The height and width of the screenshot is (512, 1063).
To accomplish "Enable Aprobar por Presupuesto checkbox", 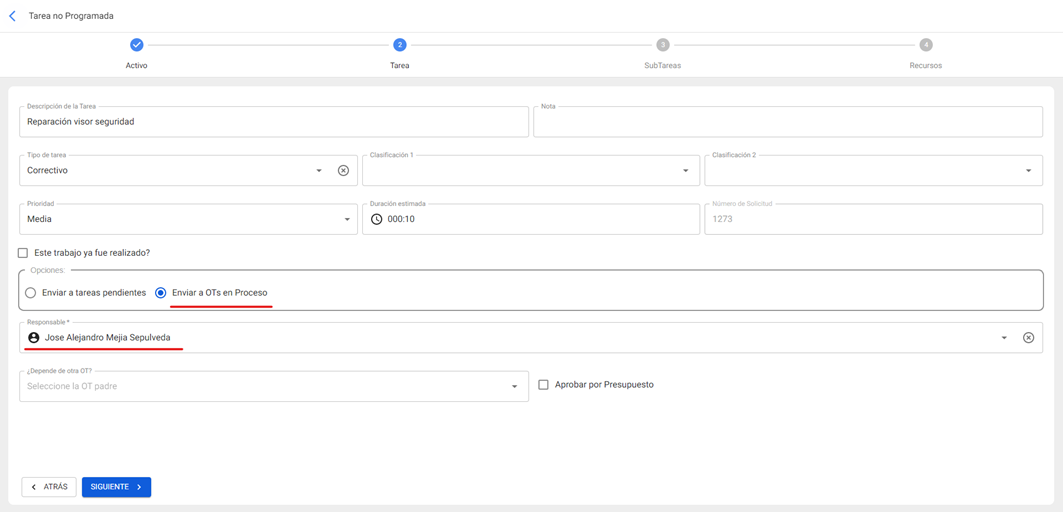I will click(544, 385).
